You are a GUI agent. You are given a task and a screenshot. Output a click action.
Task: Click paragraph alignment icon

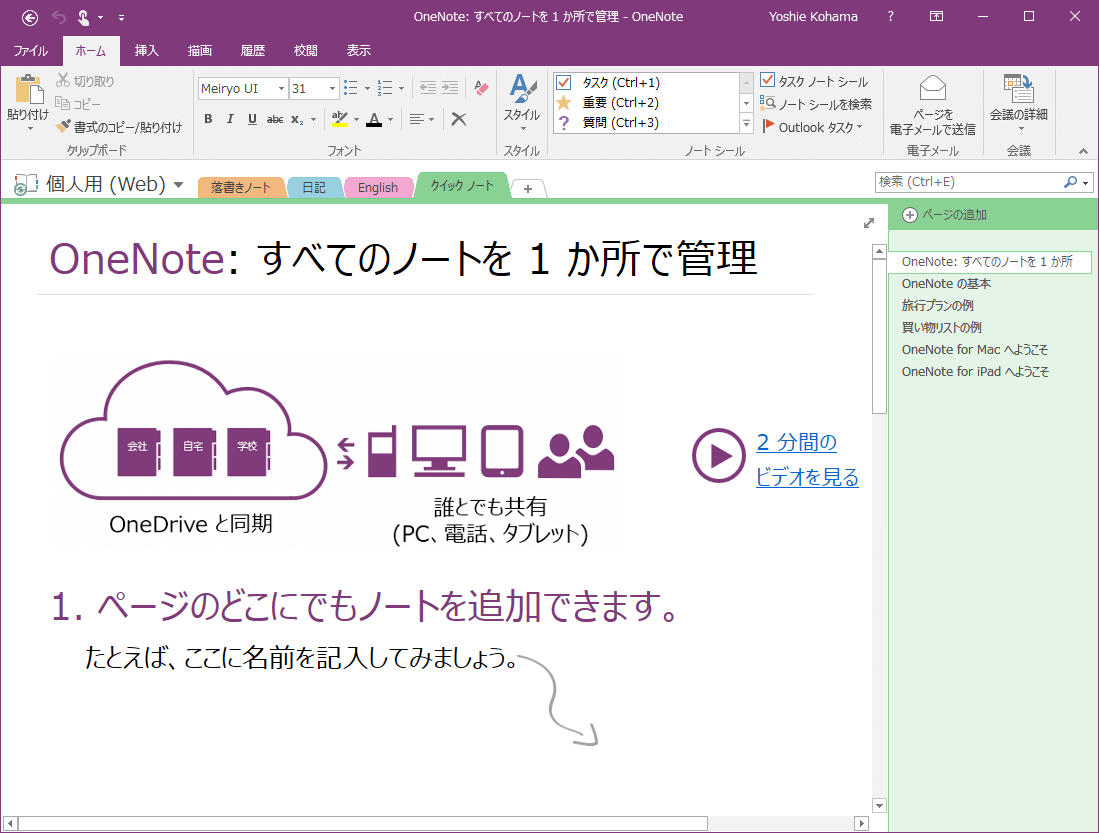(x=417, y=119)
